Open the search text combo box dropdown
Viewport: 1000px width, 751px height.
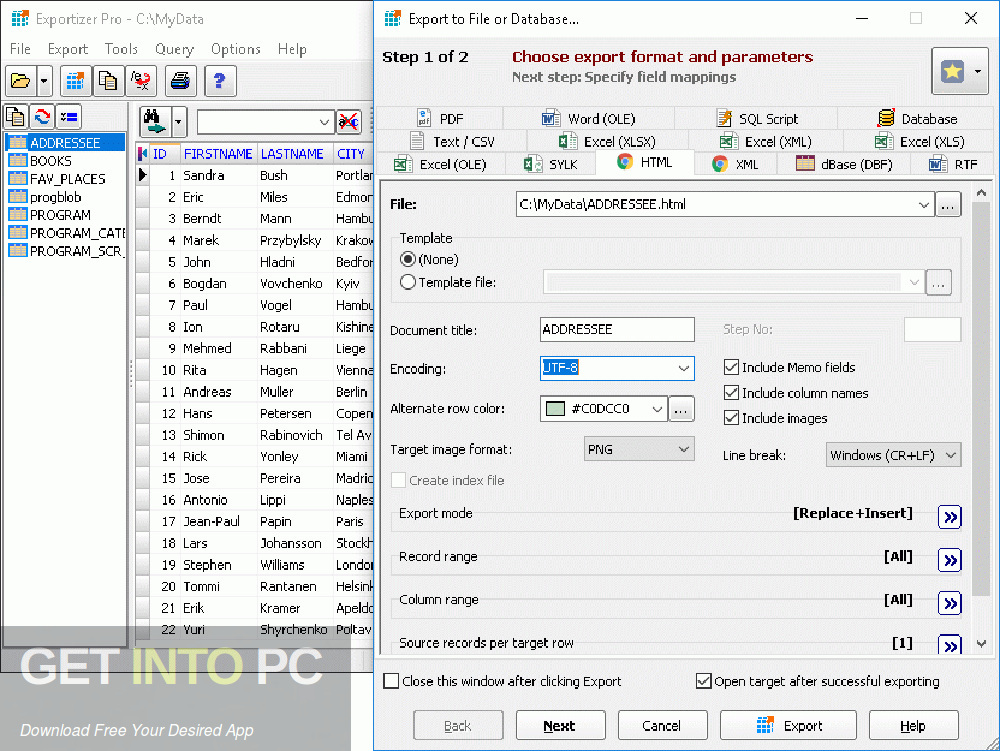tap(323, 122)
